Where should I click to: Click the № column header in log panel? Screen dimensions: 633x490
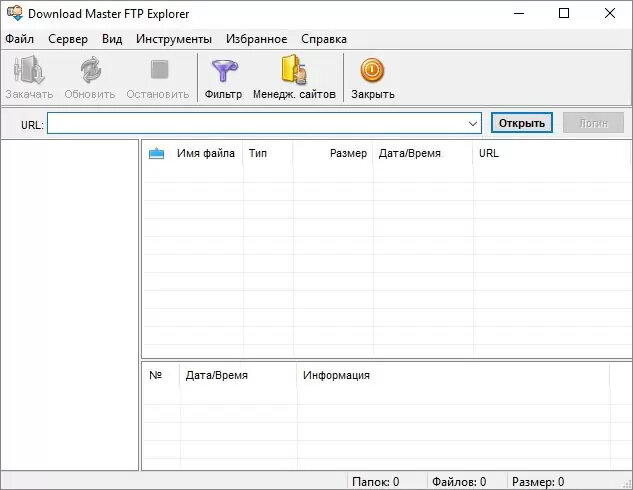pos(155,375)
